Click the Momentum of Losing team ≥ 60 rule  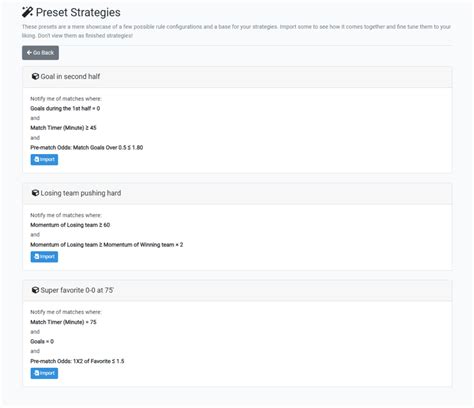tap(70, 225)
